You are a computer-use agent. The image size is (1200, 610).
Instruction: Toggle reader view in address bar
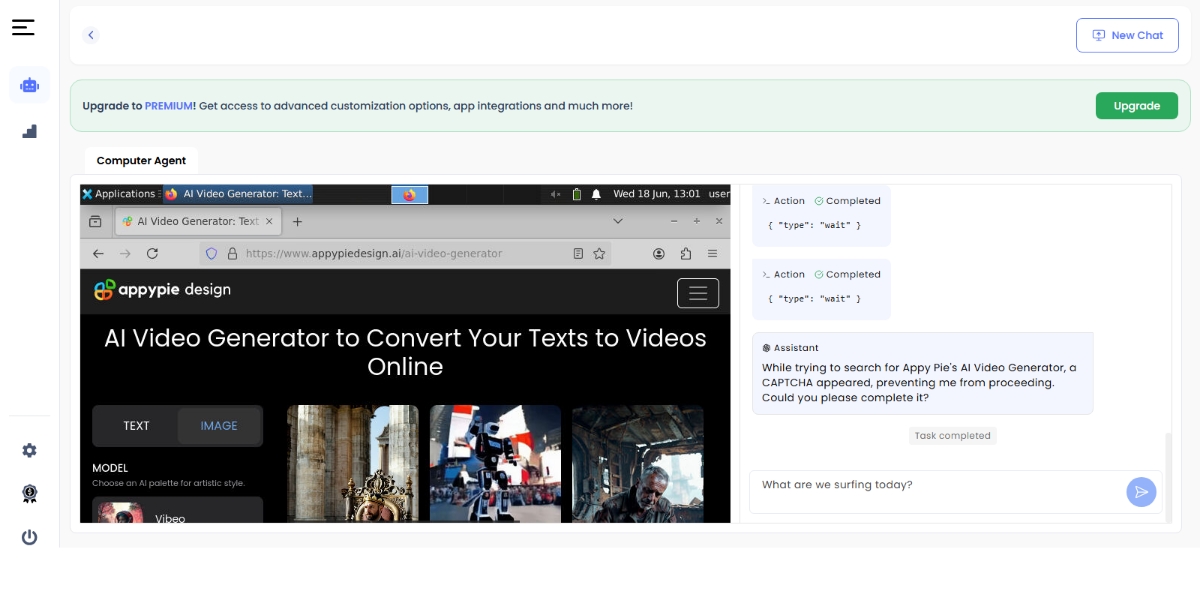click(578, 254)
